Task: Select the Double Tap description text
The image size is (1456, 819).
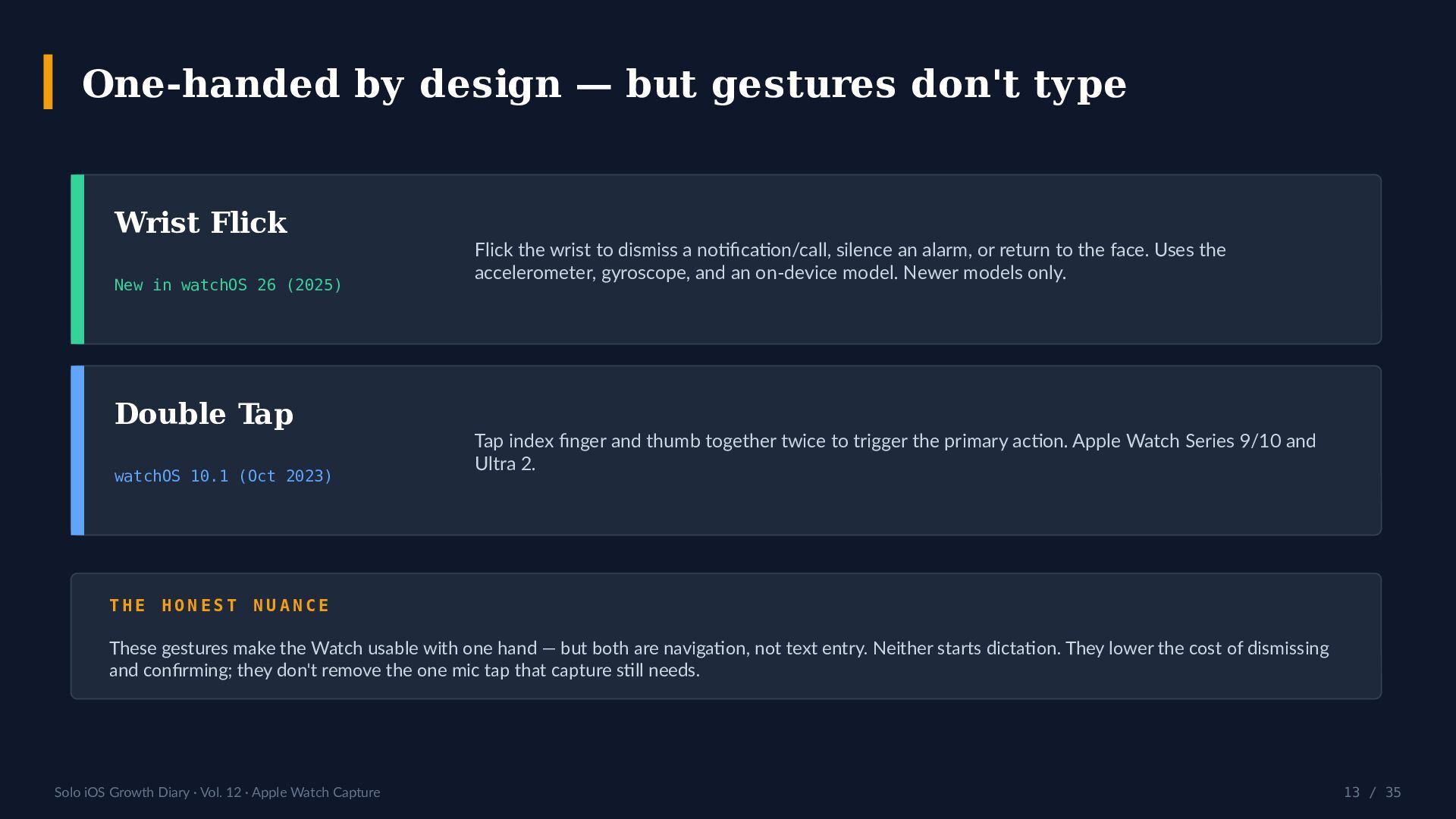Action: click(896, 452)
